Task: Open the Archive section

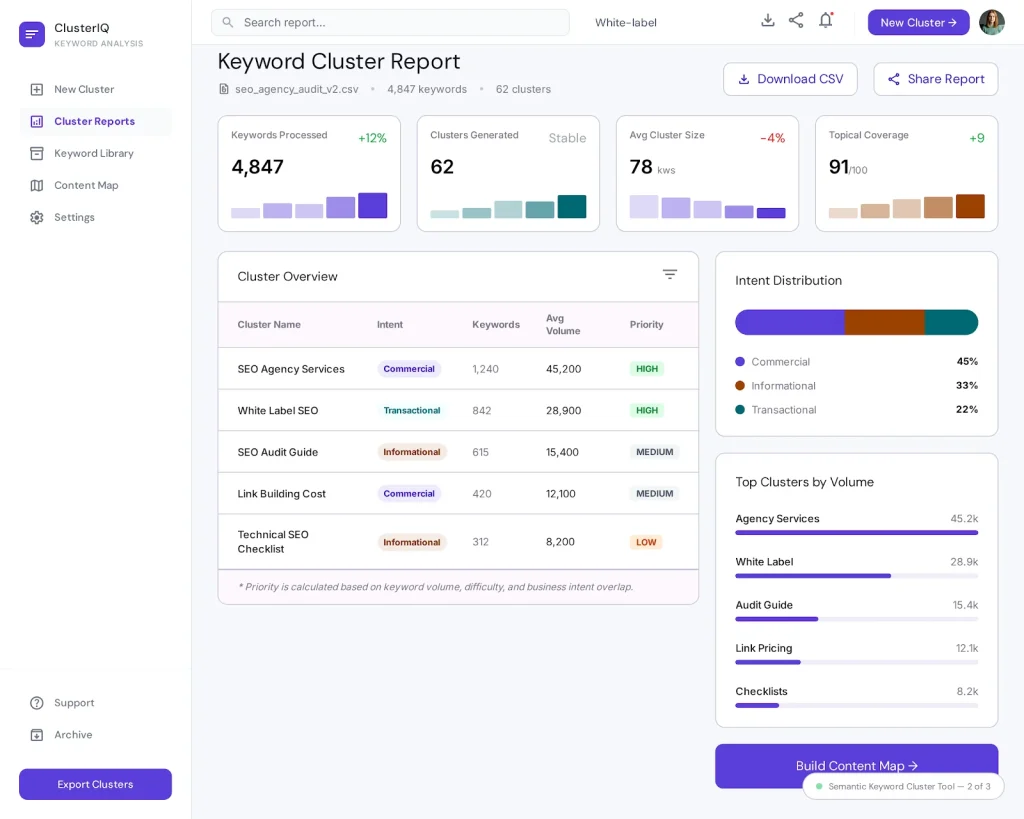Action: (95, 735)
